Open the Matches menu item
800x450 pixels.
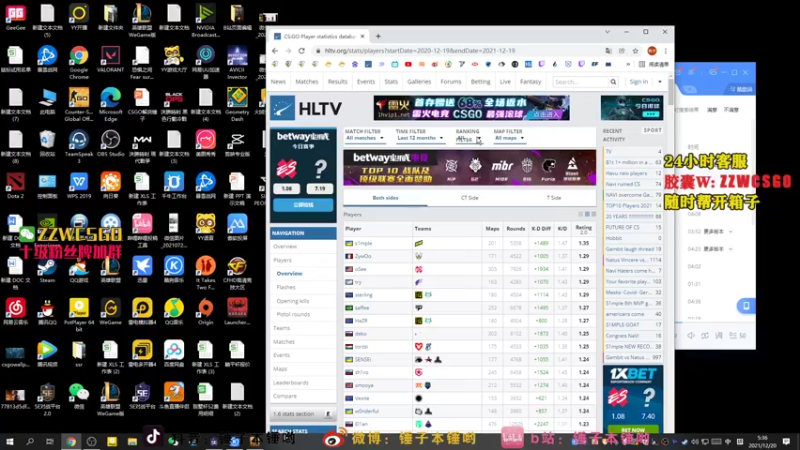[x=307, y=82]
